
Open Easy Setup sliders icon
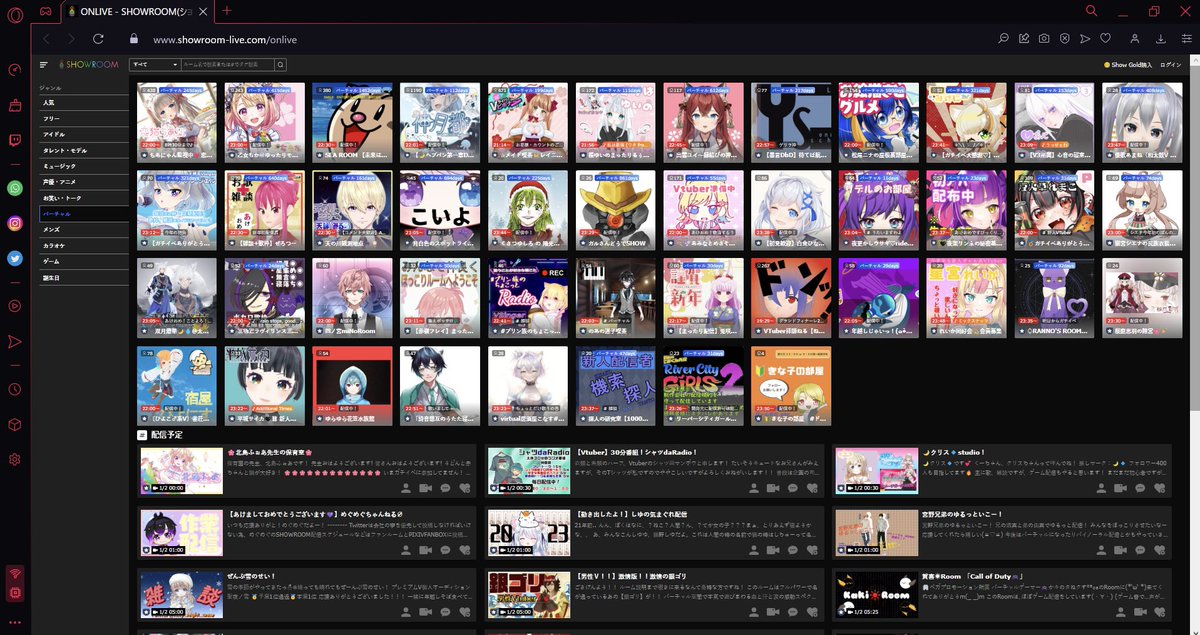(x=1186, y=39)
